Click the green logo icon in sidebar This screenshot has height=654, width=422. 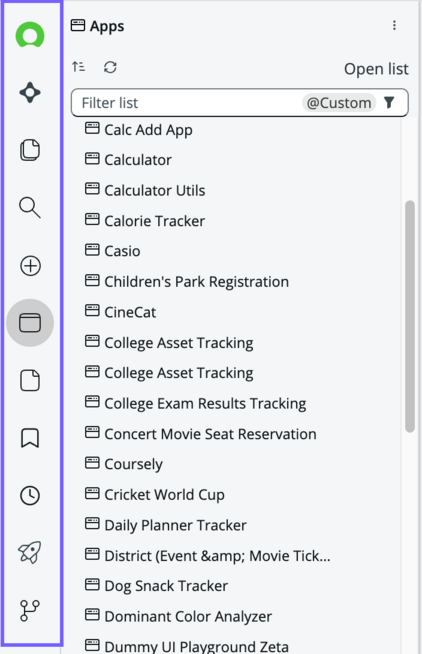click(30, 35)
